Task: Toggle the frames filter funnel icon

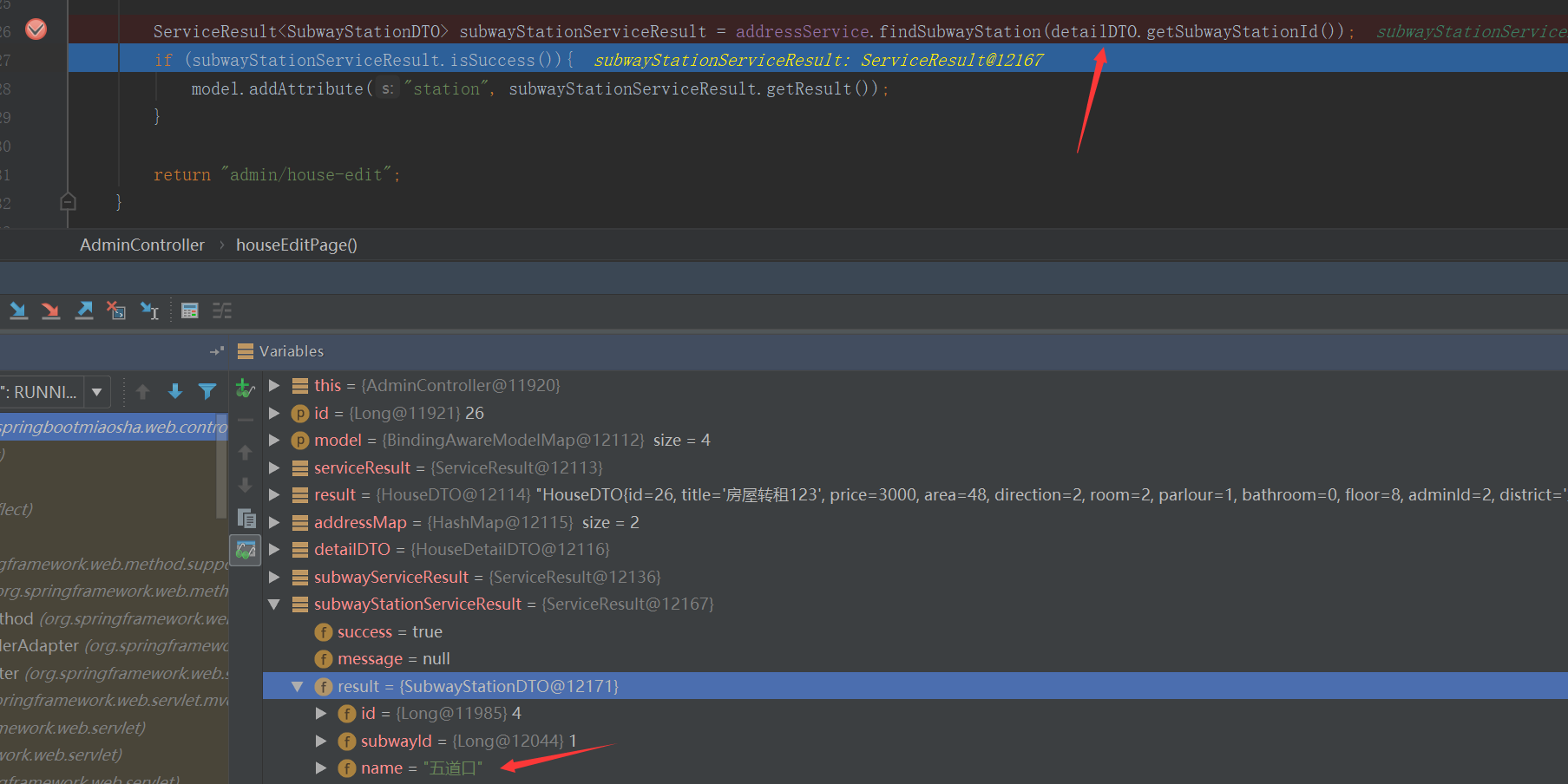Action: coord(207,391)
